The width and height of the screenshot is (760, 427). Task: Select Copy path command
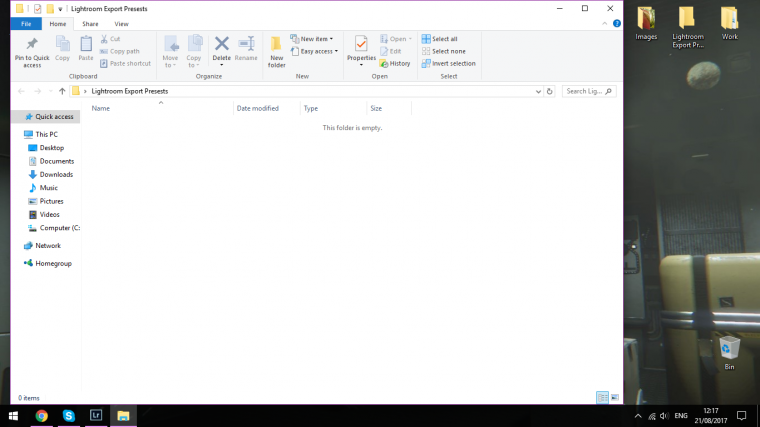120,51
